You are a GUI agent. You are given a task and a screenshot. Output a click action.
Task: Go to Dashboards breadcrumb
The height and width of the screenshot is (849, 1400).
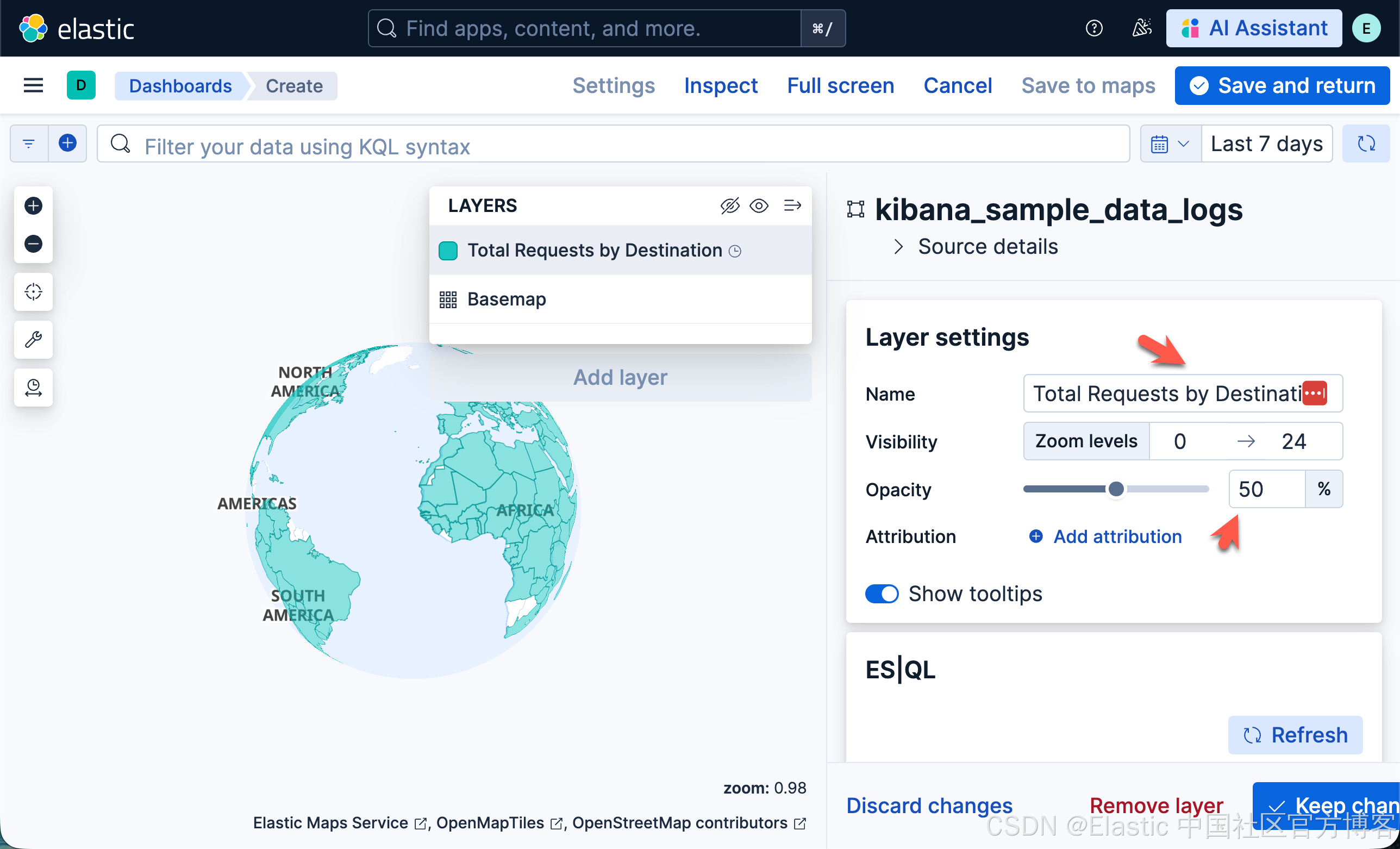[180, 86]
